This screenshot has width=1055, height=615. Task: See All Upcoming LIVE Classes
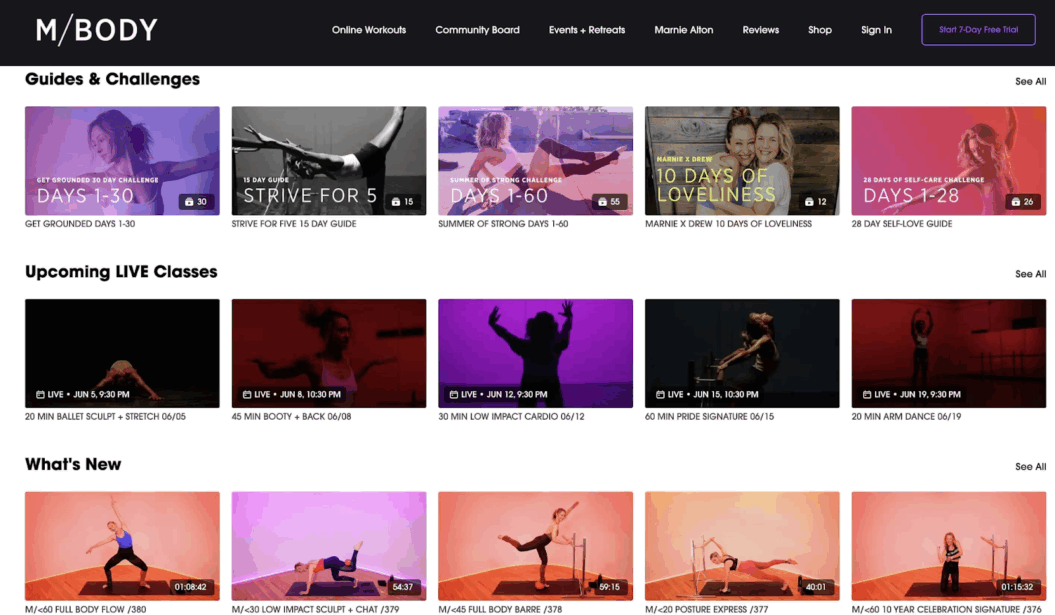point(1030,274)
